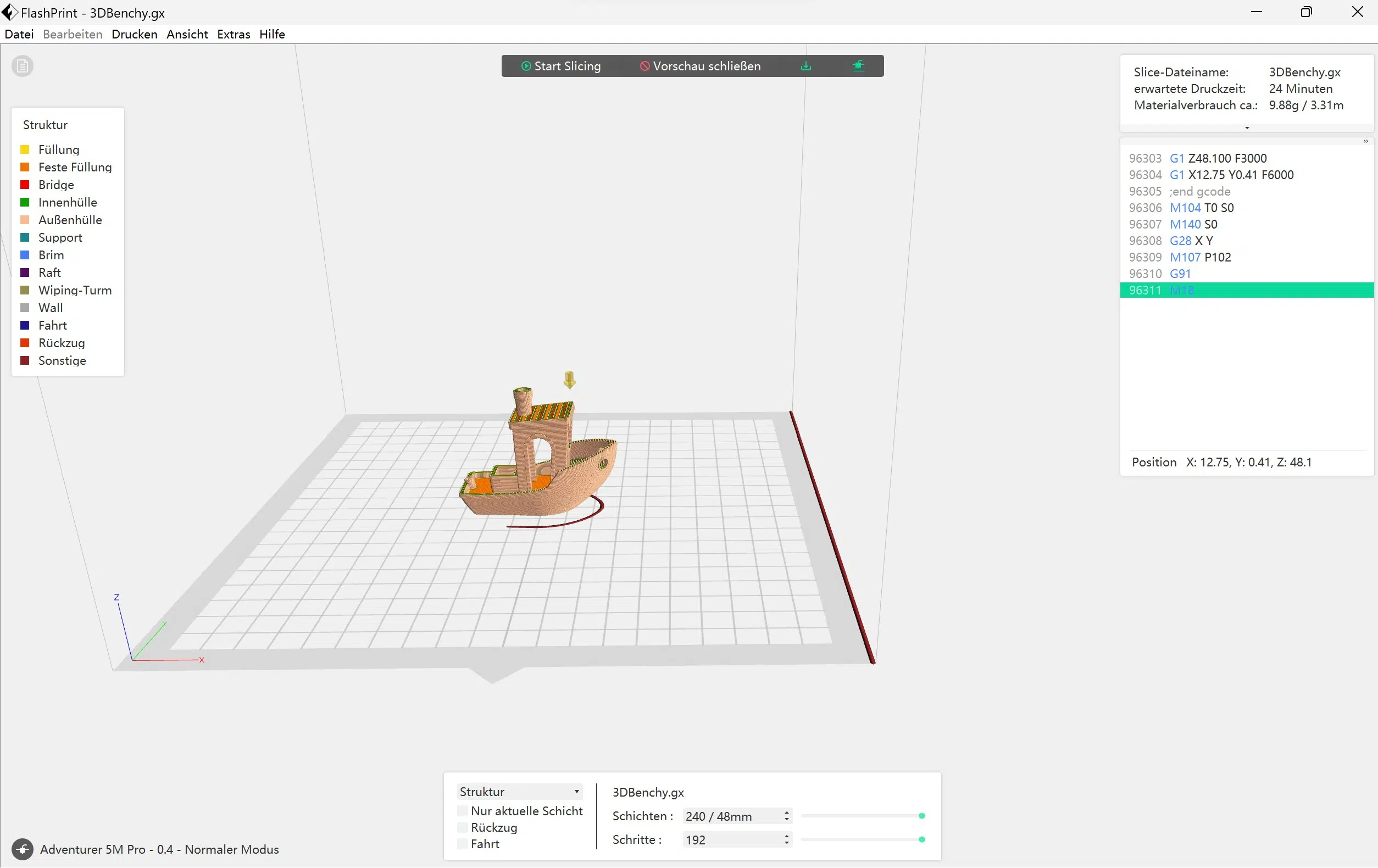
Task: Click the Schritte steps slider handle
Action: (921, 839)
